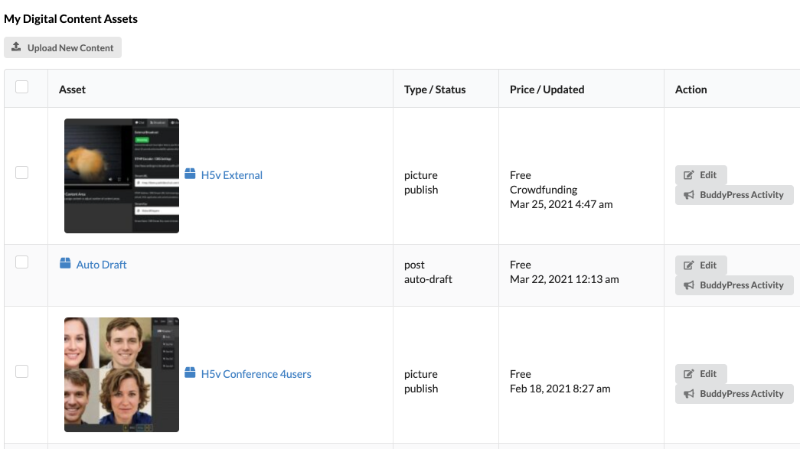Click the box icon beside H5v Conference 4users
Viewport: 800px width, 449px height.
point(190,373)
